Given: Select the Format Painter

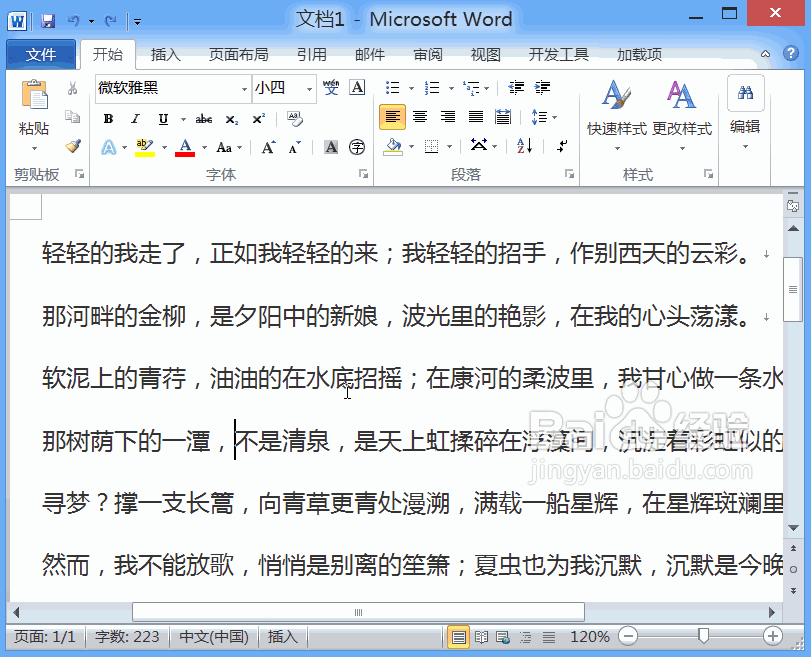Looking at the screenshot, I should 72,145.
